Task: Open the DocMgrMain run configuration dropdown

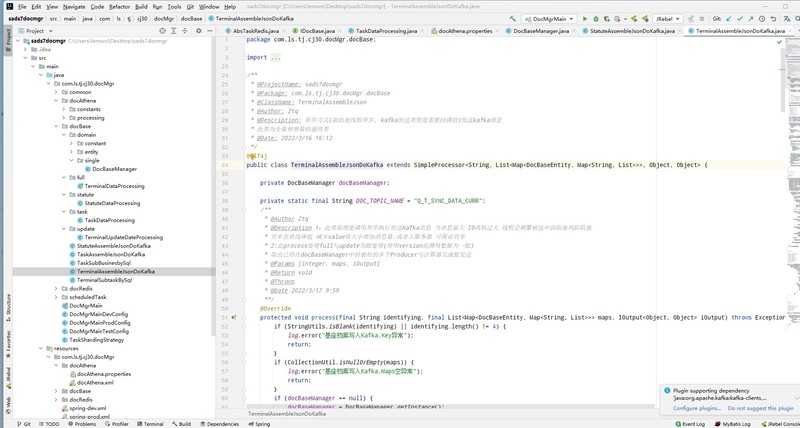Action: click(x=548, y=19)
